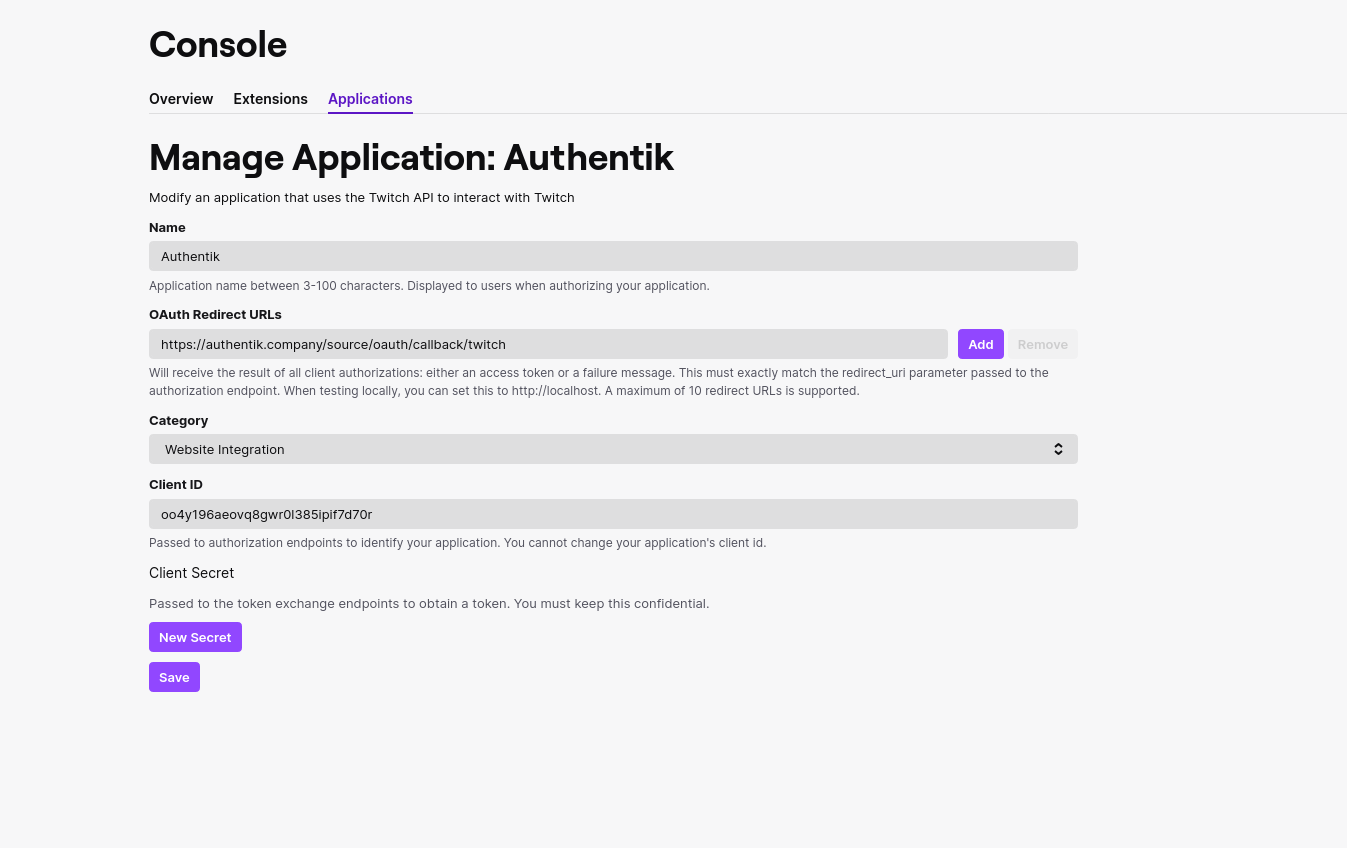
Task: Click the Name field containing Authentik
Action: [x=612, y=256]
